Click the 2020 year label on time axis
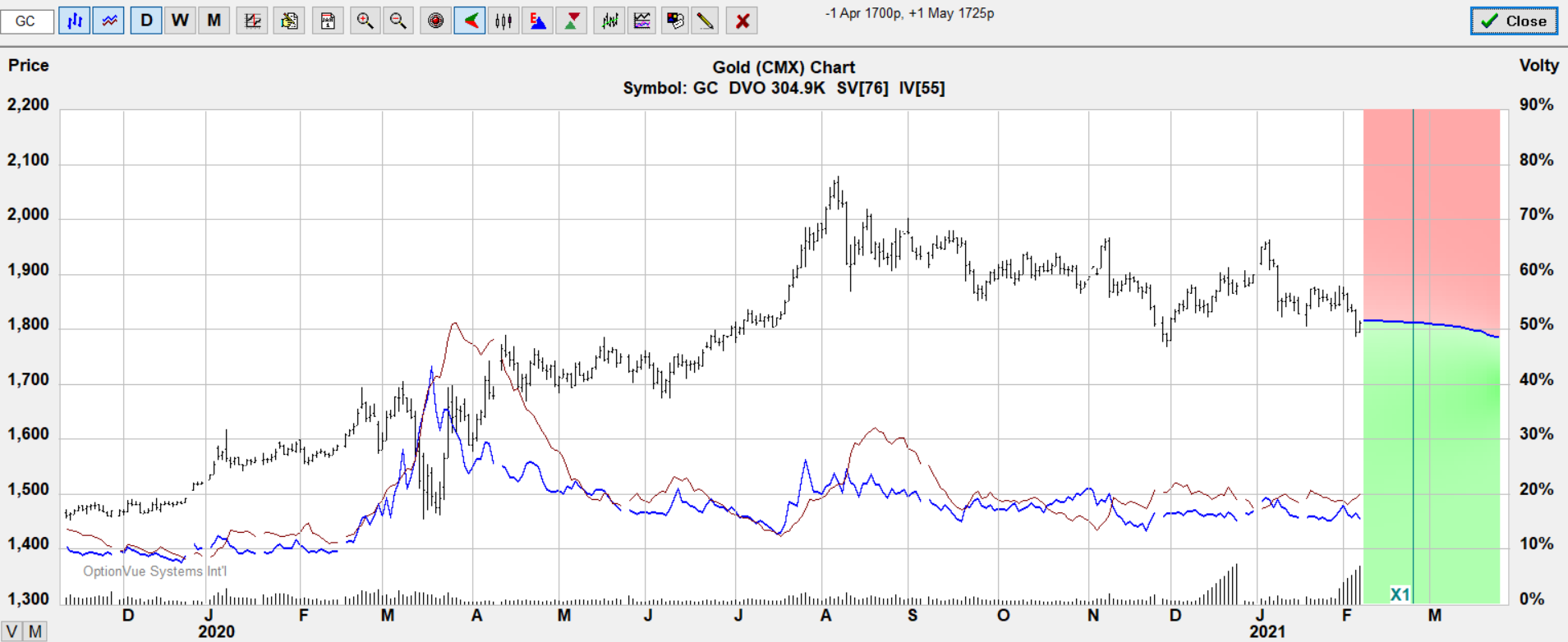 [x=216, y=631]
